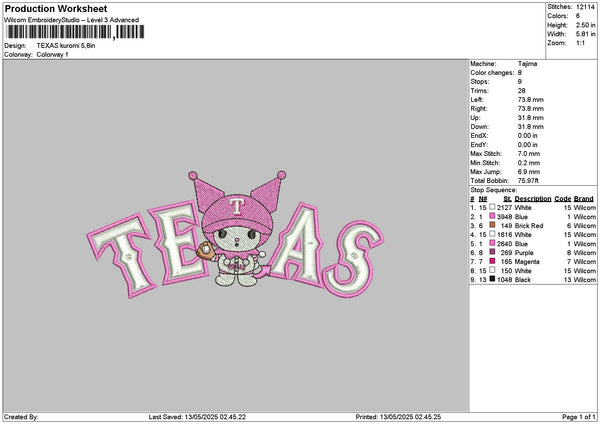Click the Min Stitch value '0.2 mm'
Screen dimensions: 600x424
point(529,163)
